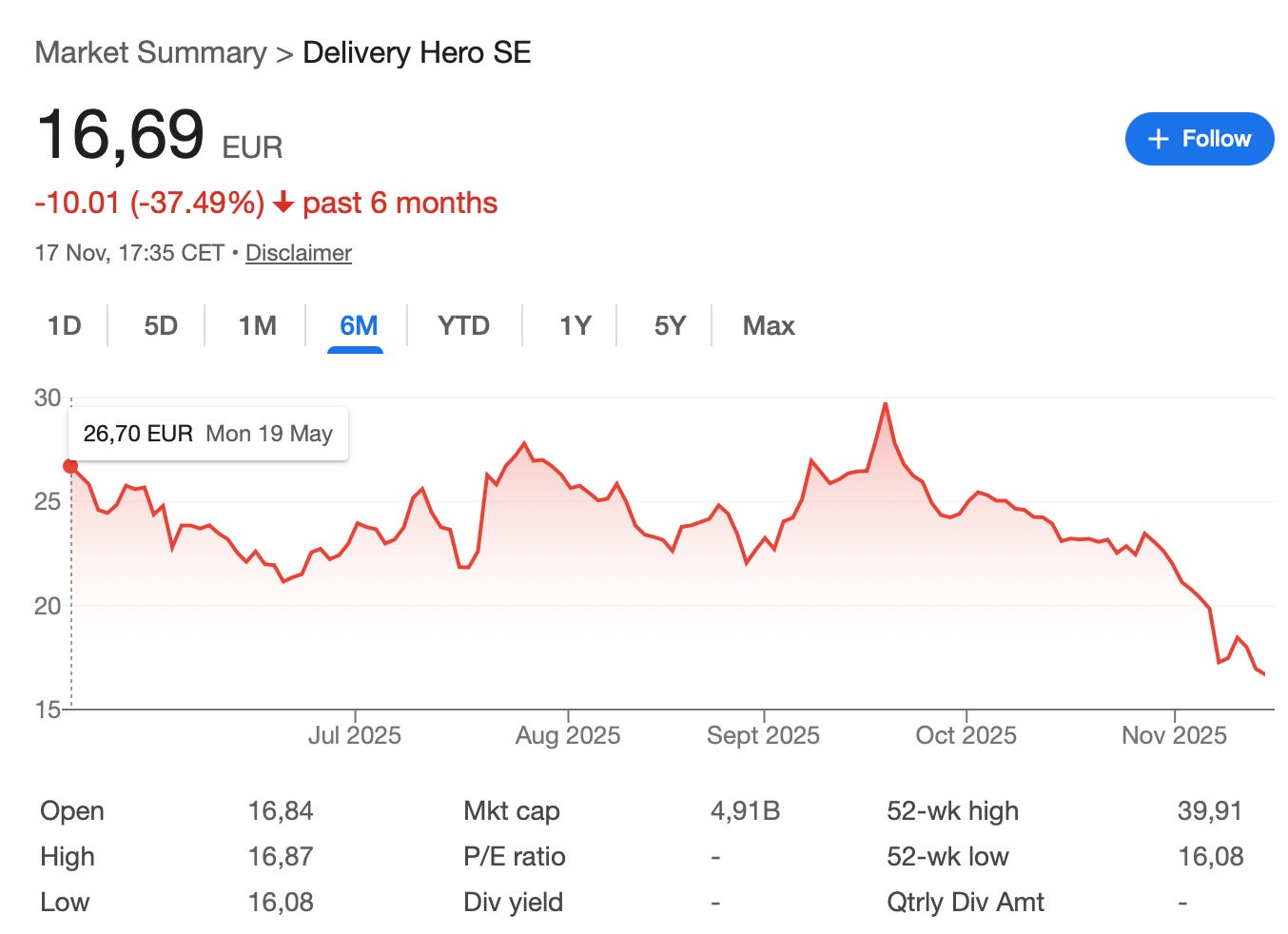The width and height of the screenshot is (1288, 934).
Task: Switch to the 5Y range tab
Action: 670,325
